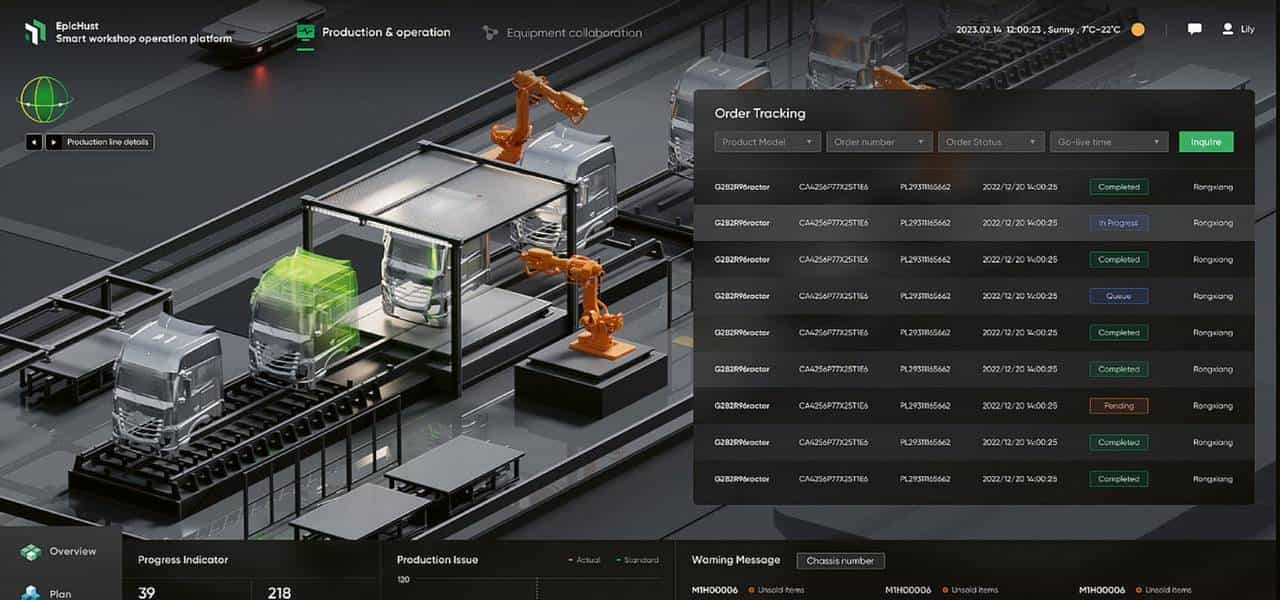Click the Production line details label
Screen dimensions: 1280x600
[x=108, y=142]
